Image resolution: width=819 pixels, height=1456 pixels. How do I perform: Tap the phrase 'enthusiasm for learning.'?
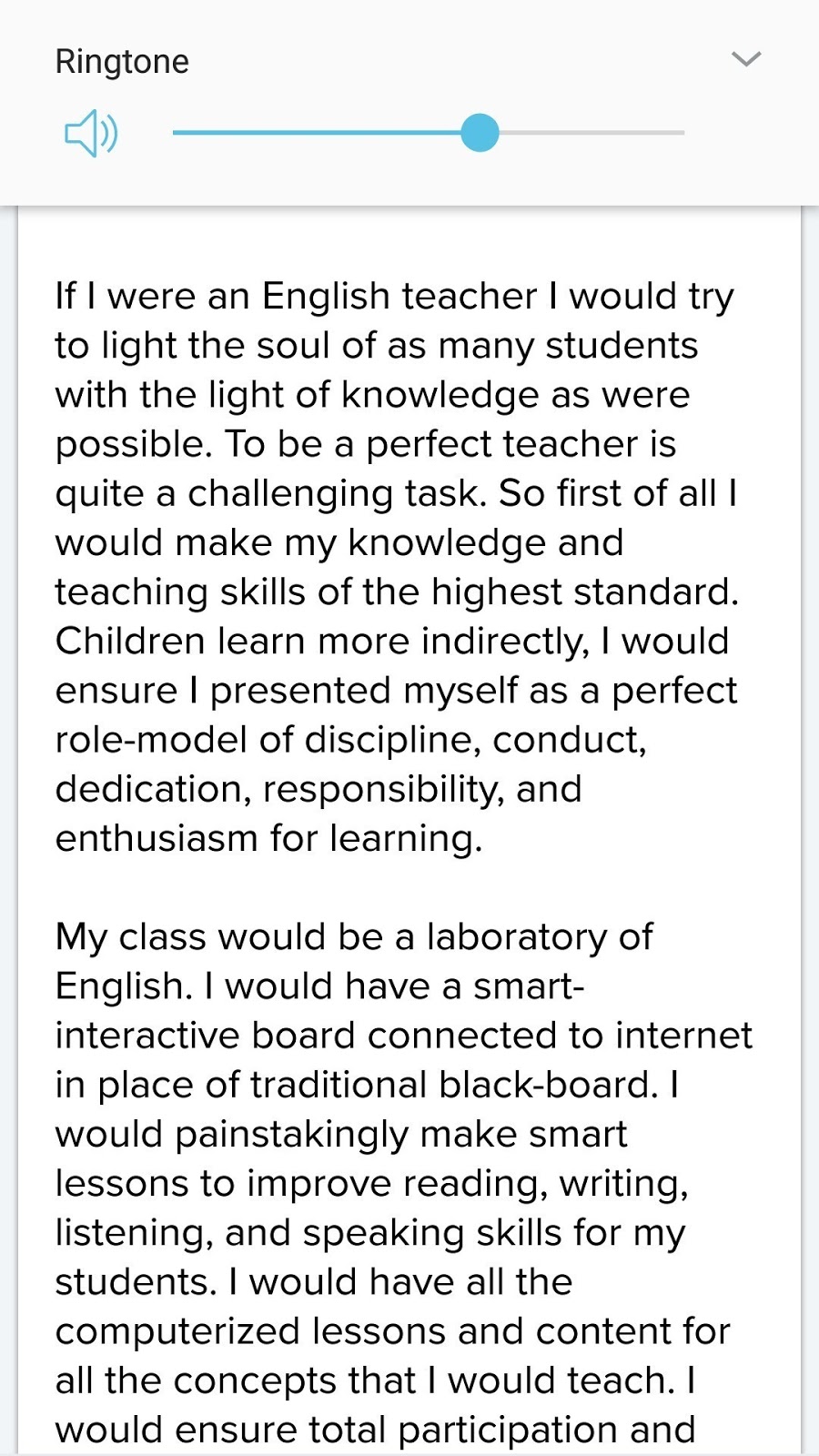click(268, 838)
